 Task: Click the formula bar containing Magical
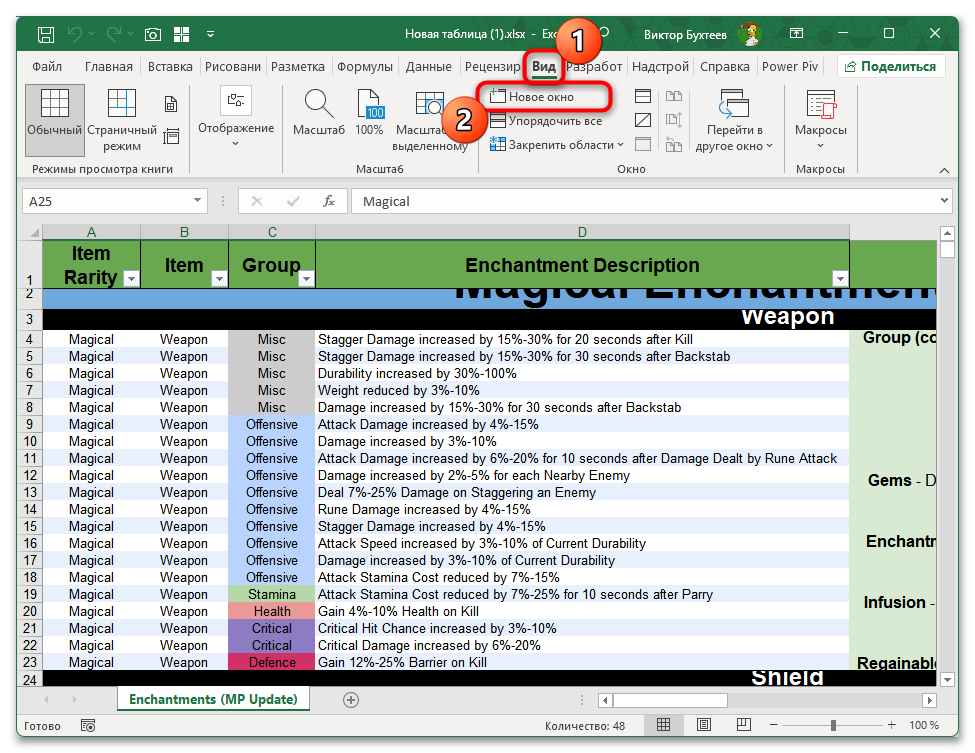point(644,201)
